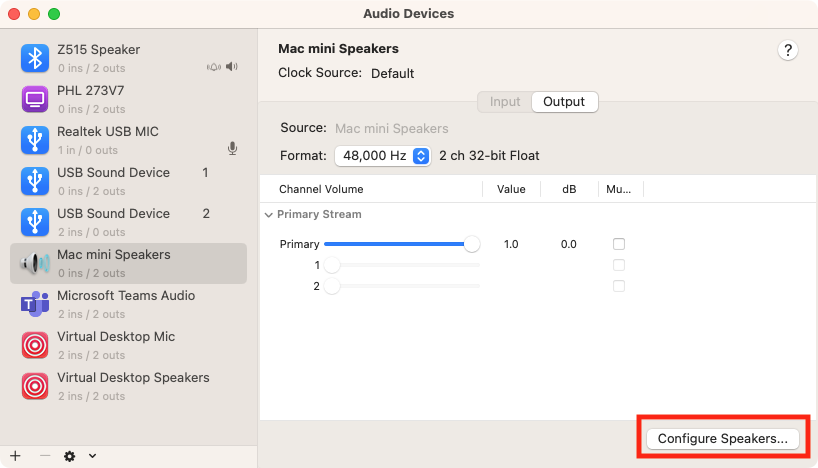Click the speaker icon of Mac mini Speakers

[35, 263]
